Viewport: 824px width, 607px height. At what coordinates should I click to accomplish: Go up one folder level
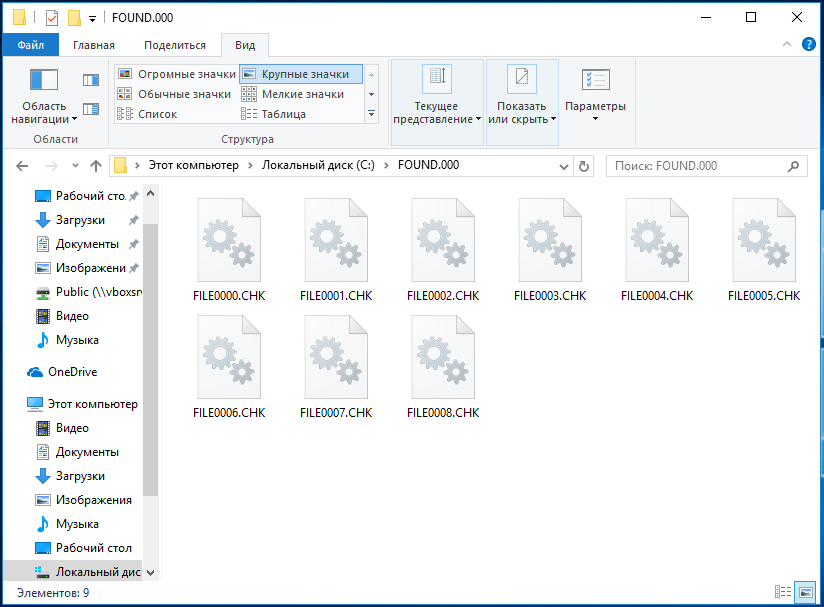coord(96,166)
